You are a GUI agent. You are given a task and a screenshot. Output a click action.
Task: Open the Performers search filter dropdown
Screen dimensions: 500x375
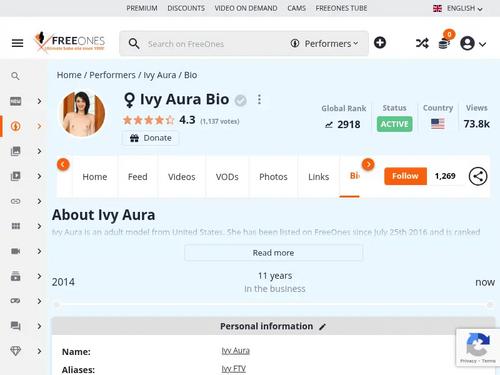[324, 44]
